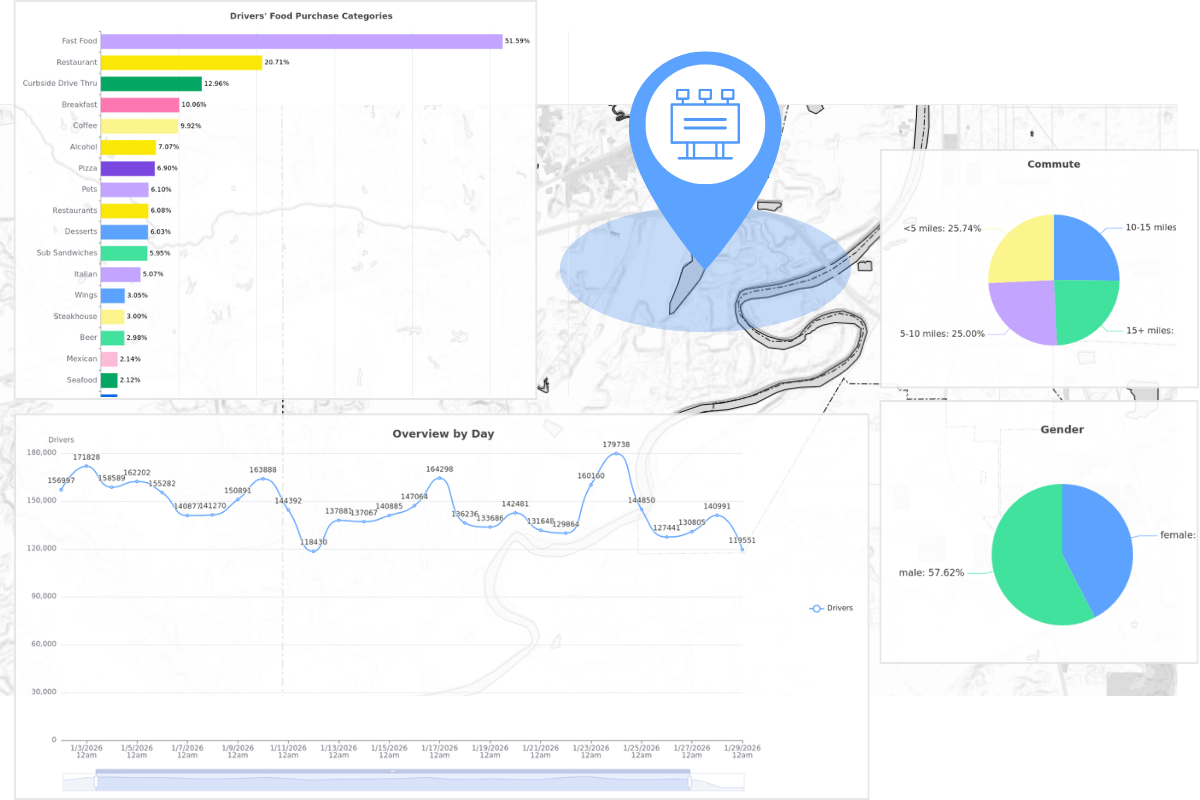Image resolution: width=1200 pixels, height=800 pixels.
Task: Click the yellow Restaurant bar at 20.71%
Action: point(181,62)
